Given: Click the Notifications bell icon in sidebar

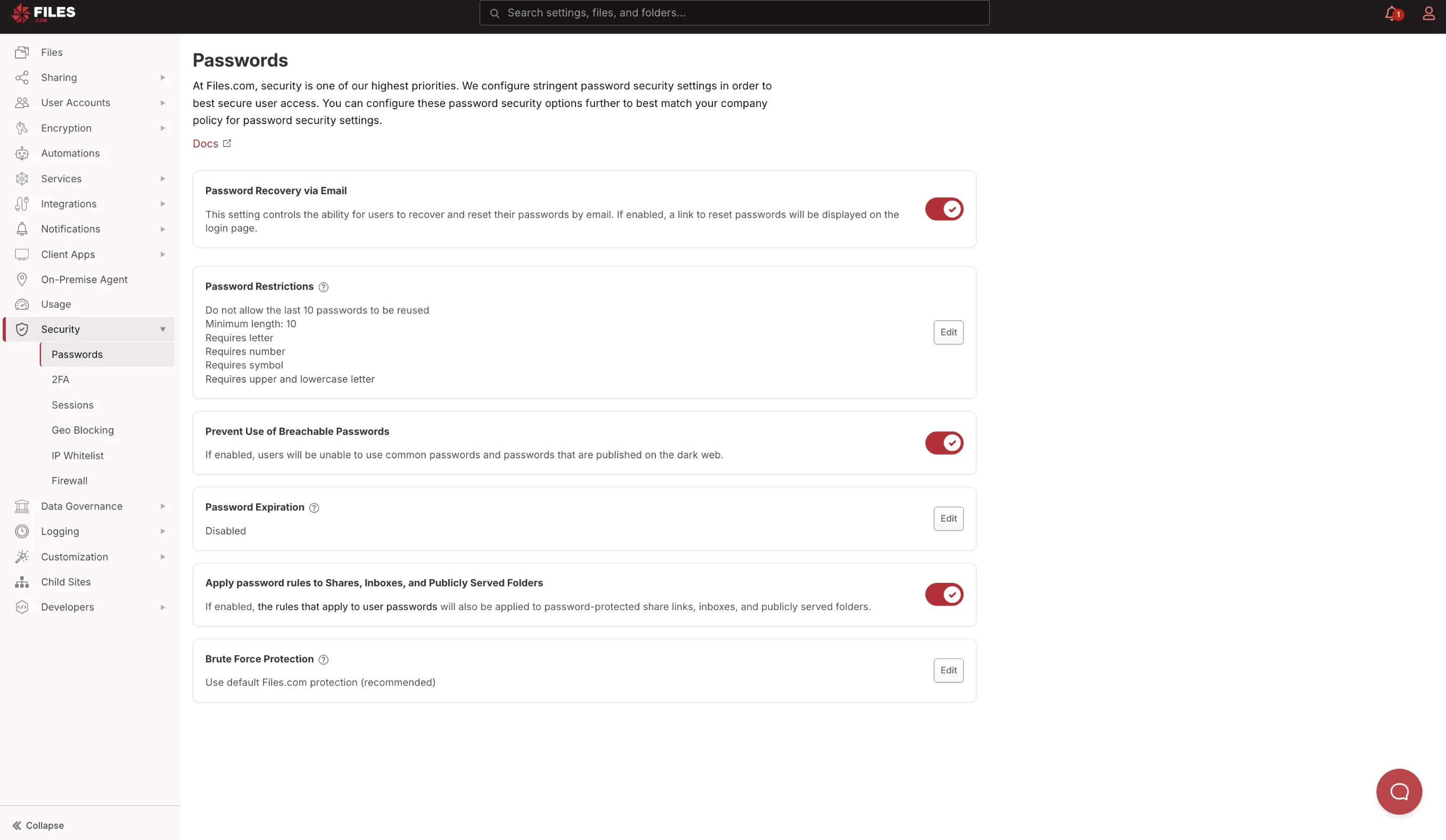Looking at the screenshot, I should [22, 229].
